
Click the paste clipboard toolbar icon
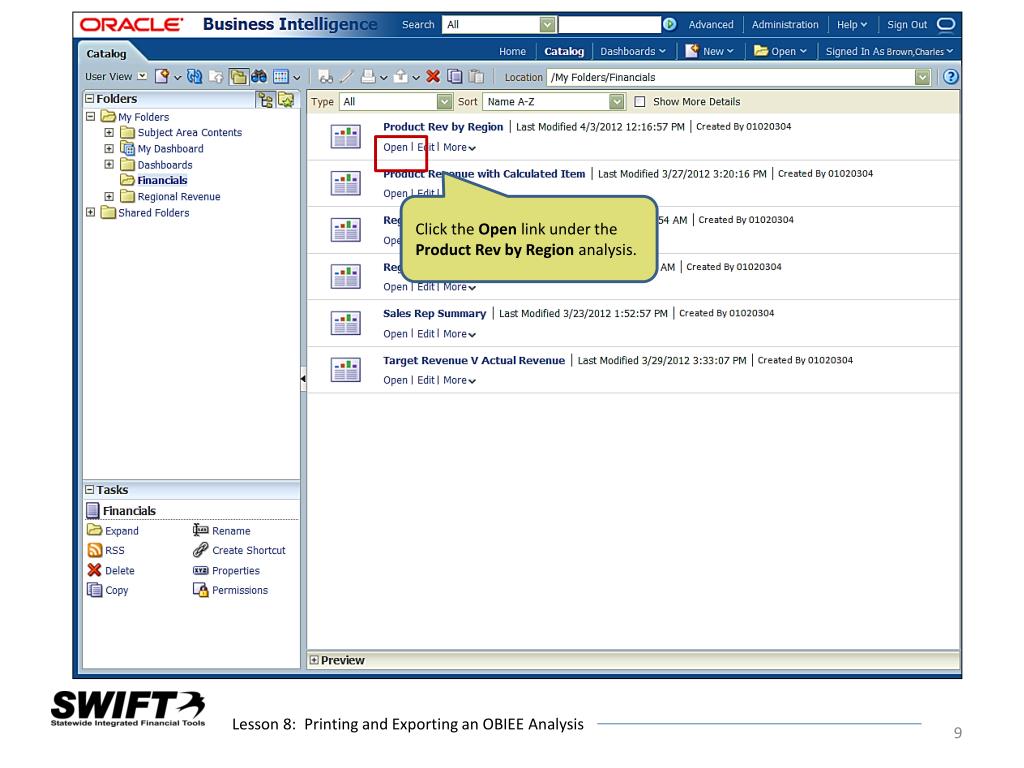click(477, 76)
